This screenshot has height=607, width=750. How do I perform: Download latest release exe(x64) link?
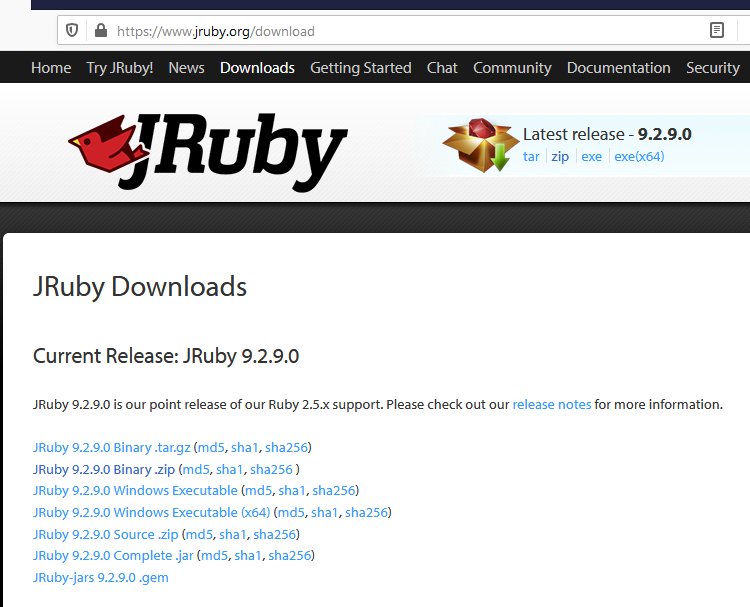(639, 156)
